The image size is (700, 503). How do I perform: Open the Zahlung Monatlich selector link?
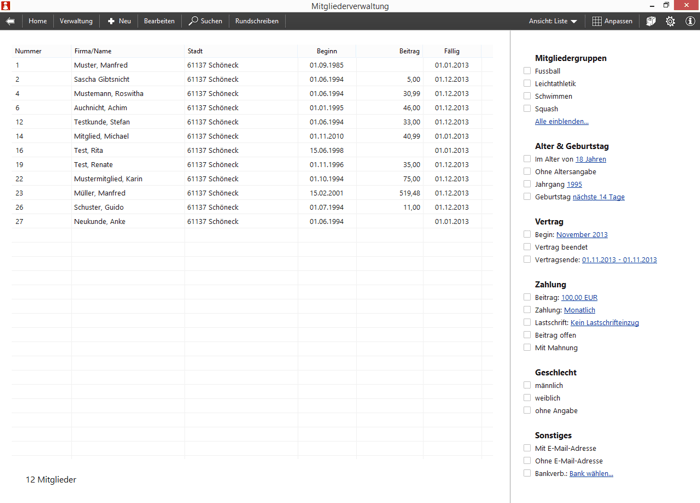(579, 310)
